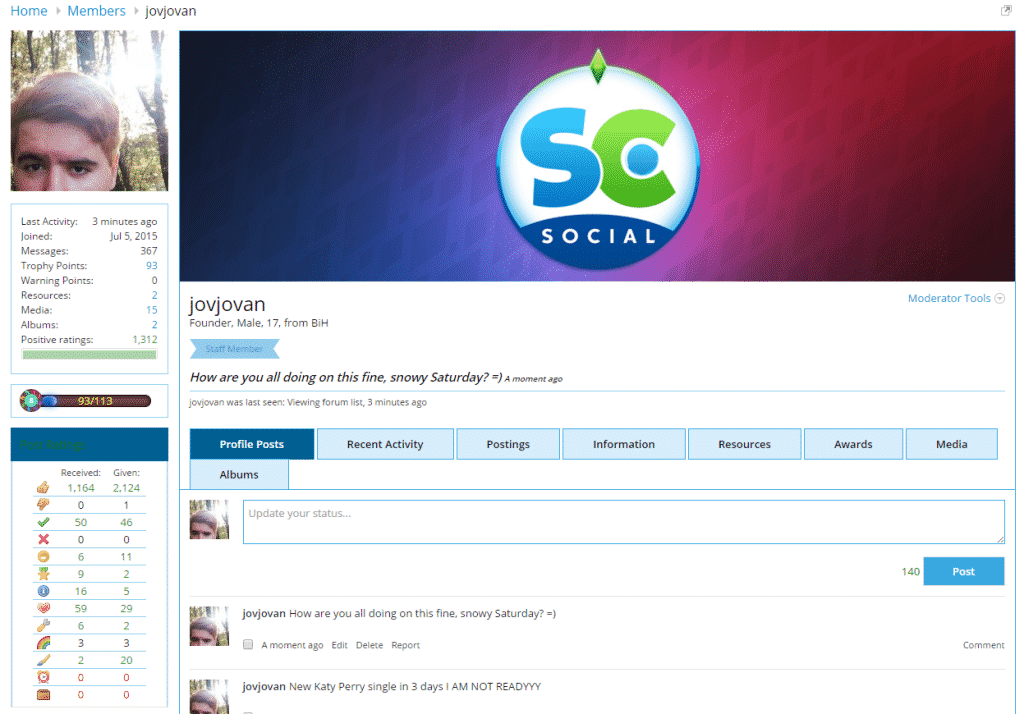
Task: Click Edit on the snowy Saturday post
Action: pos(340,645)
